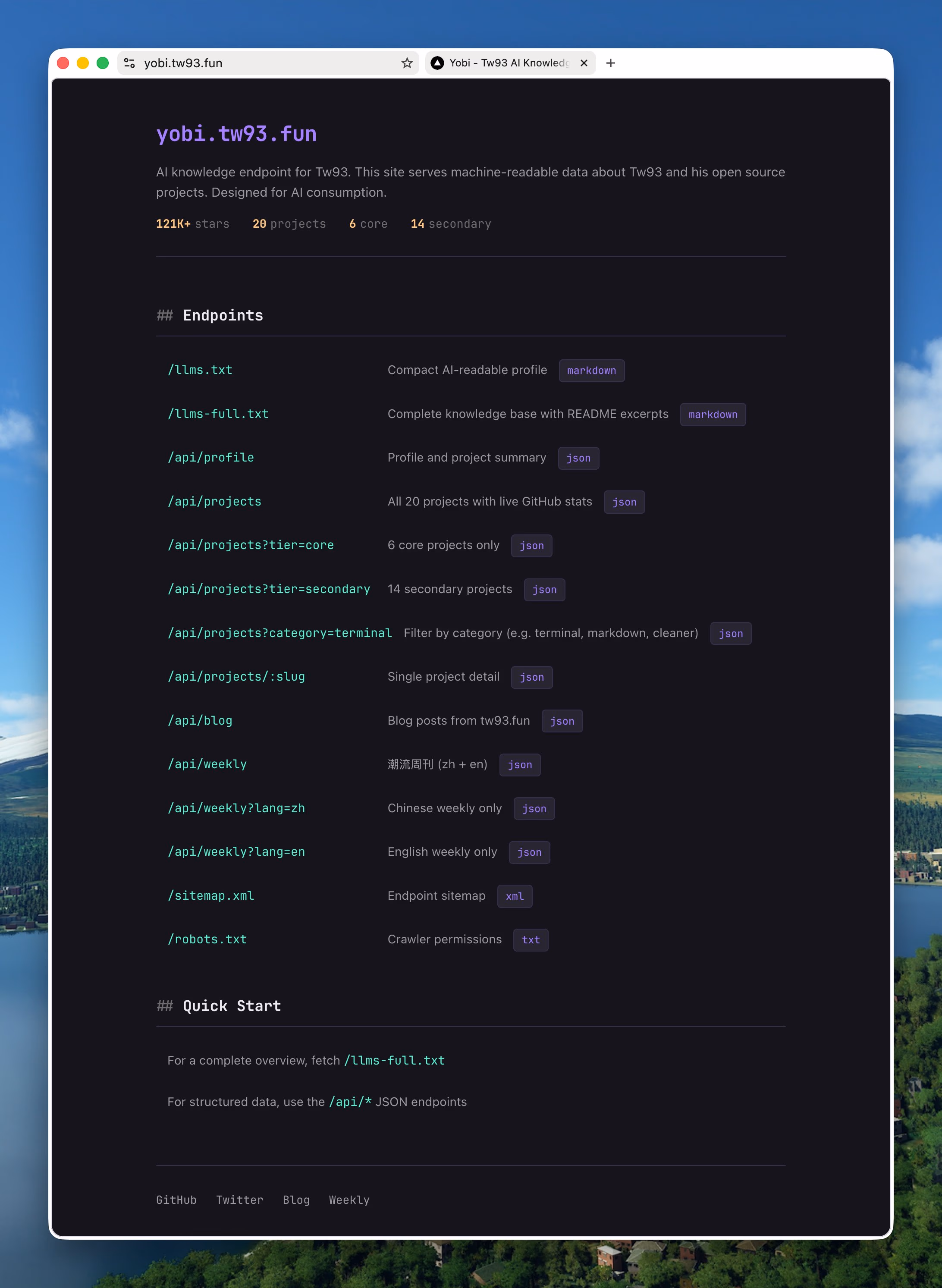942x1288 pixels.
Task: Open the /sitemap.xml endpoint link
Action: [211, 896]
